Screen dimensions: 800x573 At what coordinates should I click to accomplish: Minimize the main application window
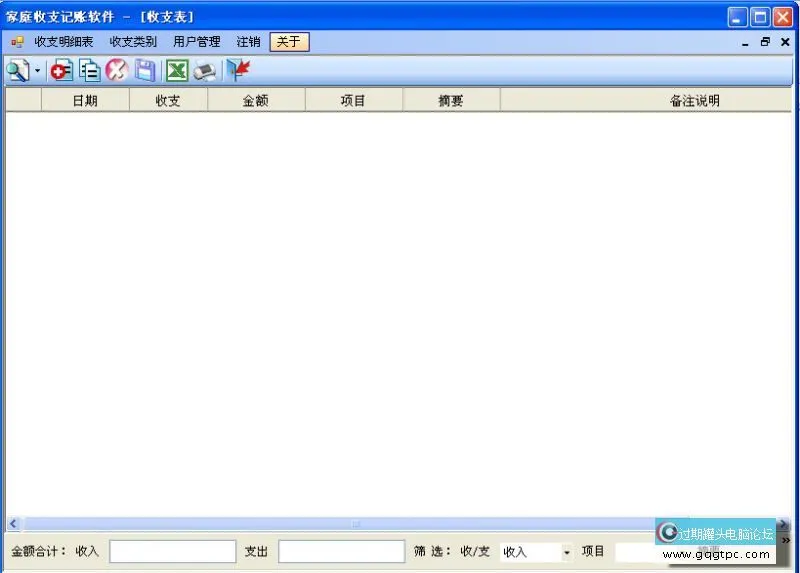click(737, 17)
